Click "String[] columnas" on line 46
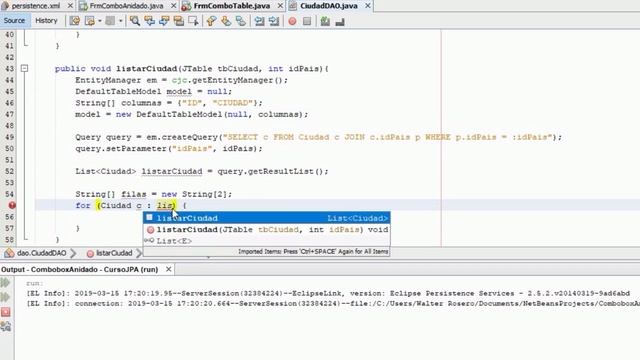640x360 pixels. [118, 103]
